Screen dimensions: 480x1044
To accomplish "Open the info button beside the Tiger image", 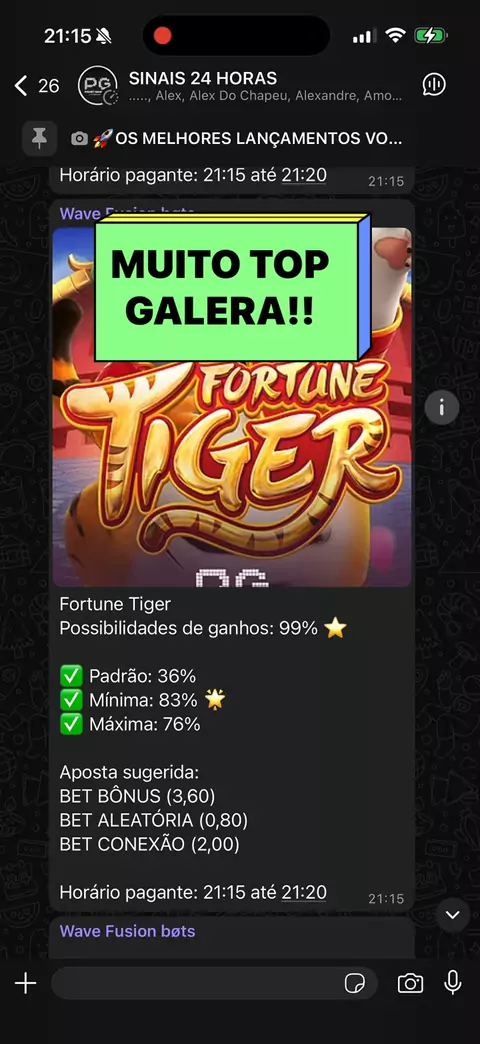I will [442, 404].
